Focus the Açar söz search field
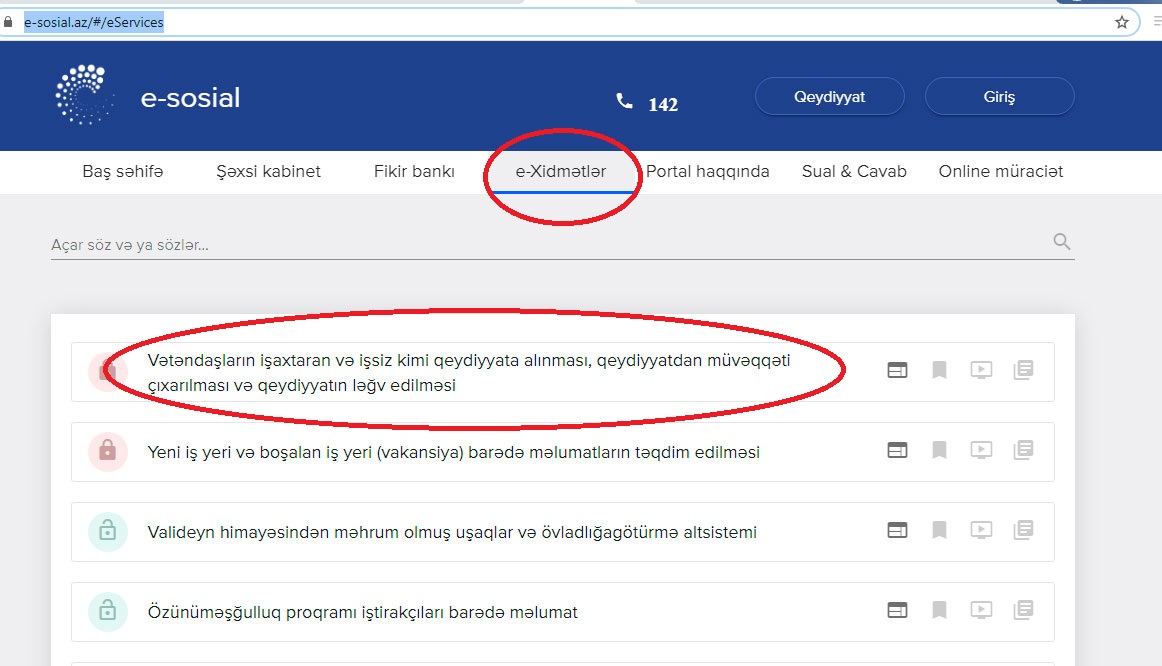 pos(540,245)
